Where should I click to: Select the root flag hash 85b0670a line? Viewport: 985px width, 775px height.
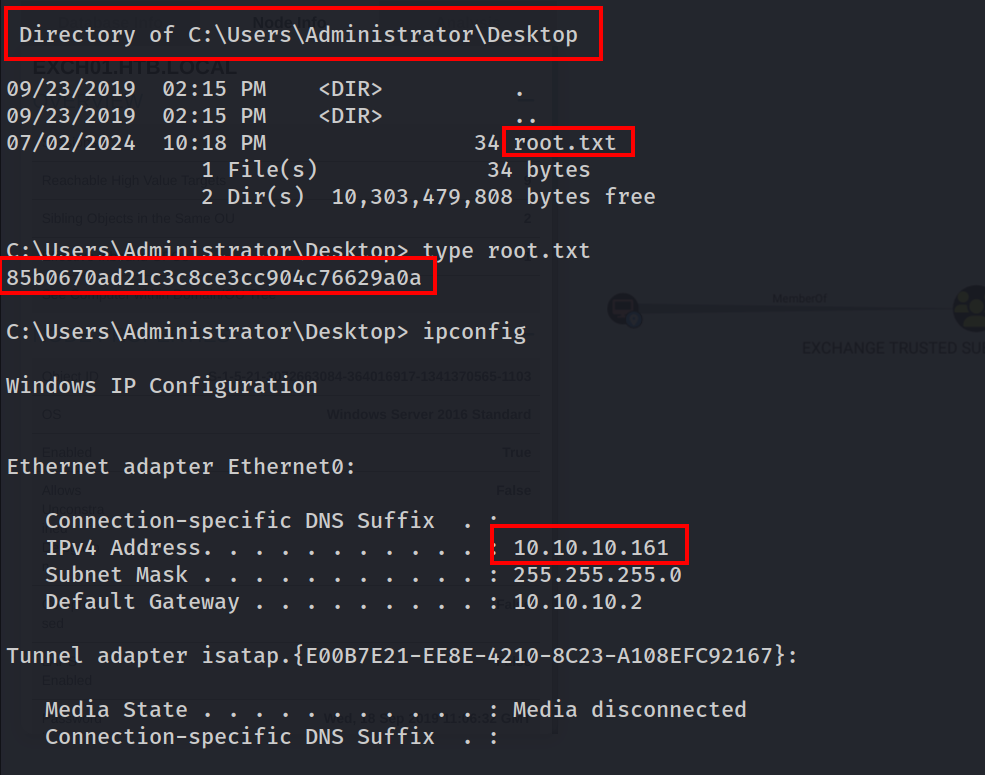[214, 277]
